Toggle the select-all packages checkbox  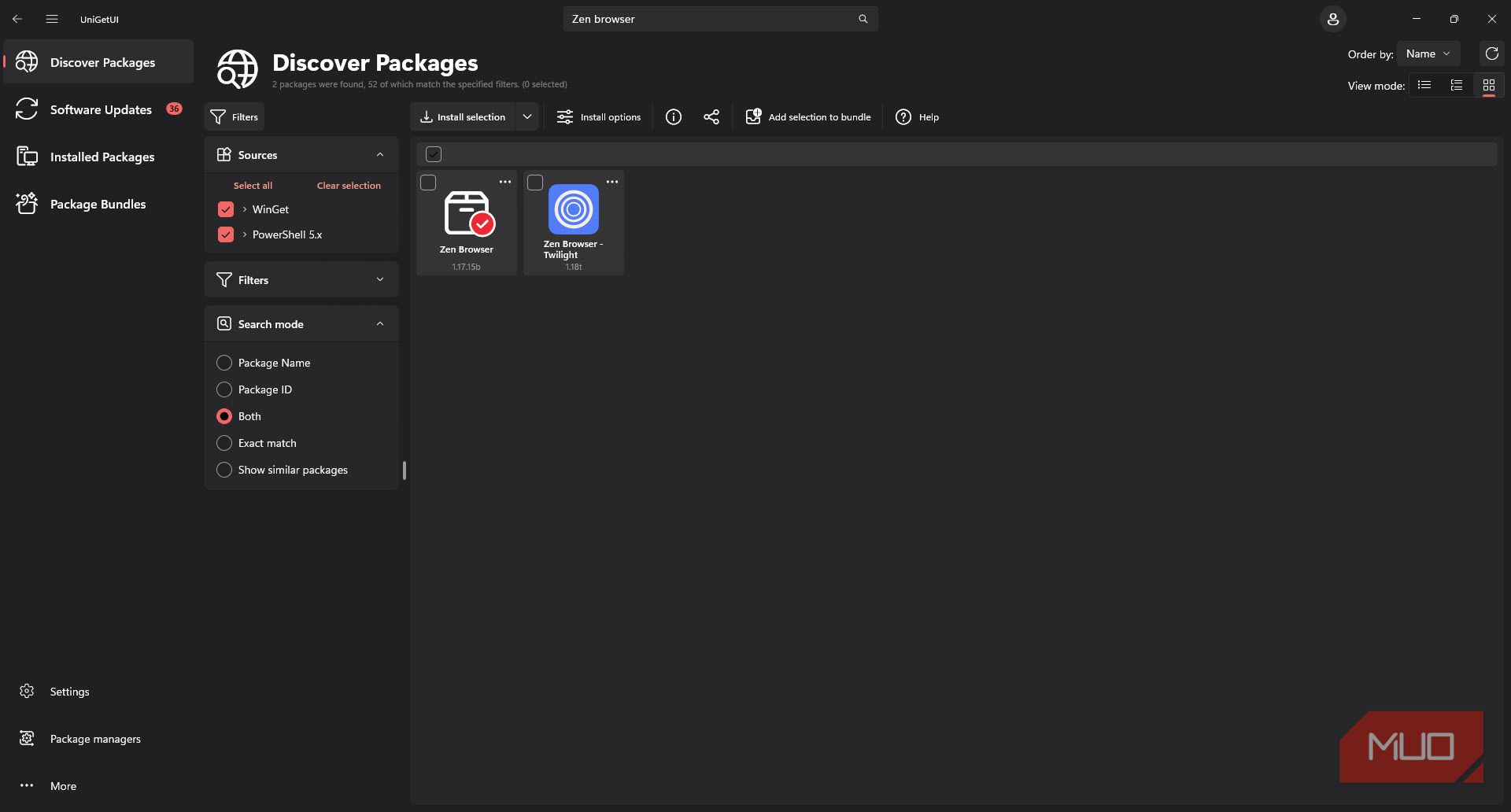434,154
